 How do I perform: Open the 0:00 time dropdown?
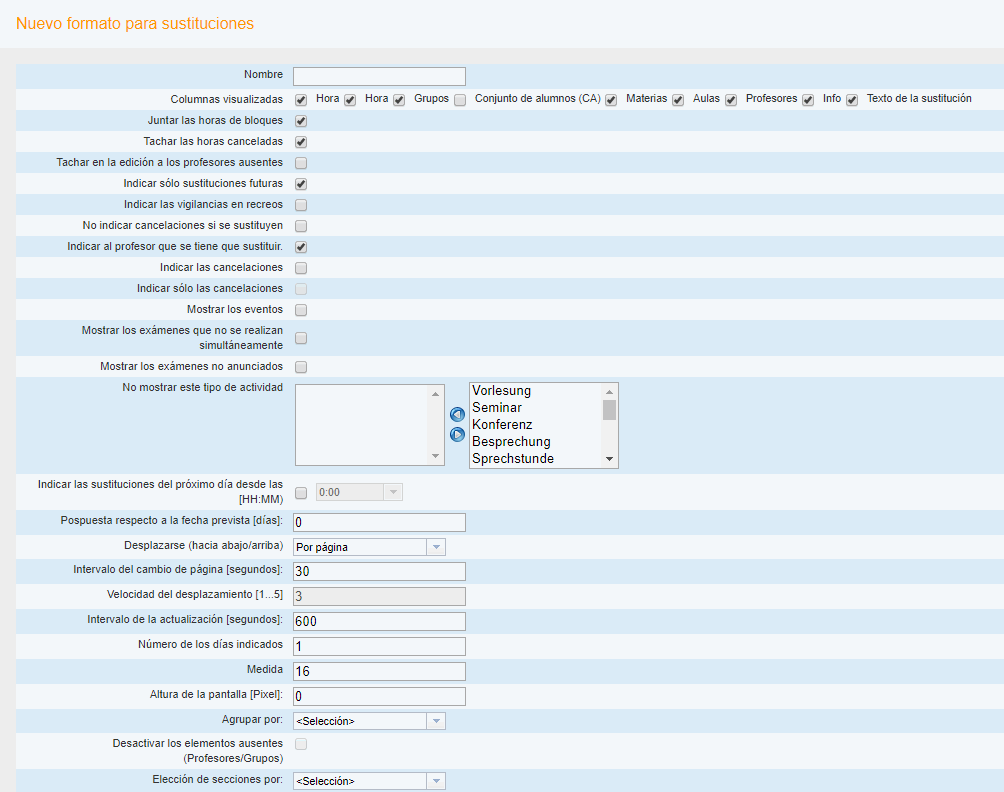tap(359, 492)
